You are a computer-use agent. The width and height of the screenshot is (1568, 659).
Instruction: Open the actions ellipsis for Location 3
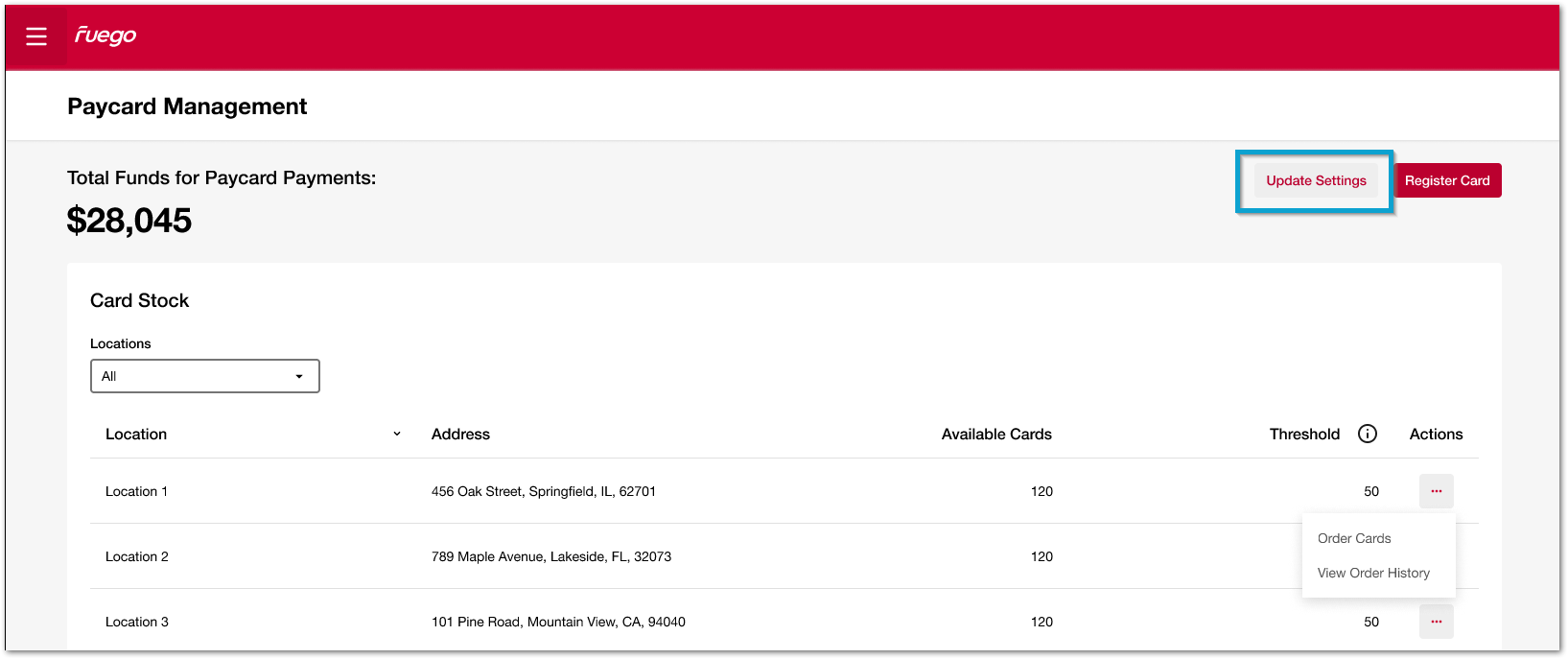[1436, 622]
